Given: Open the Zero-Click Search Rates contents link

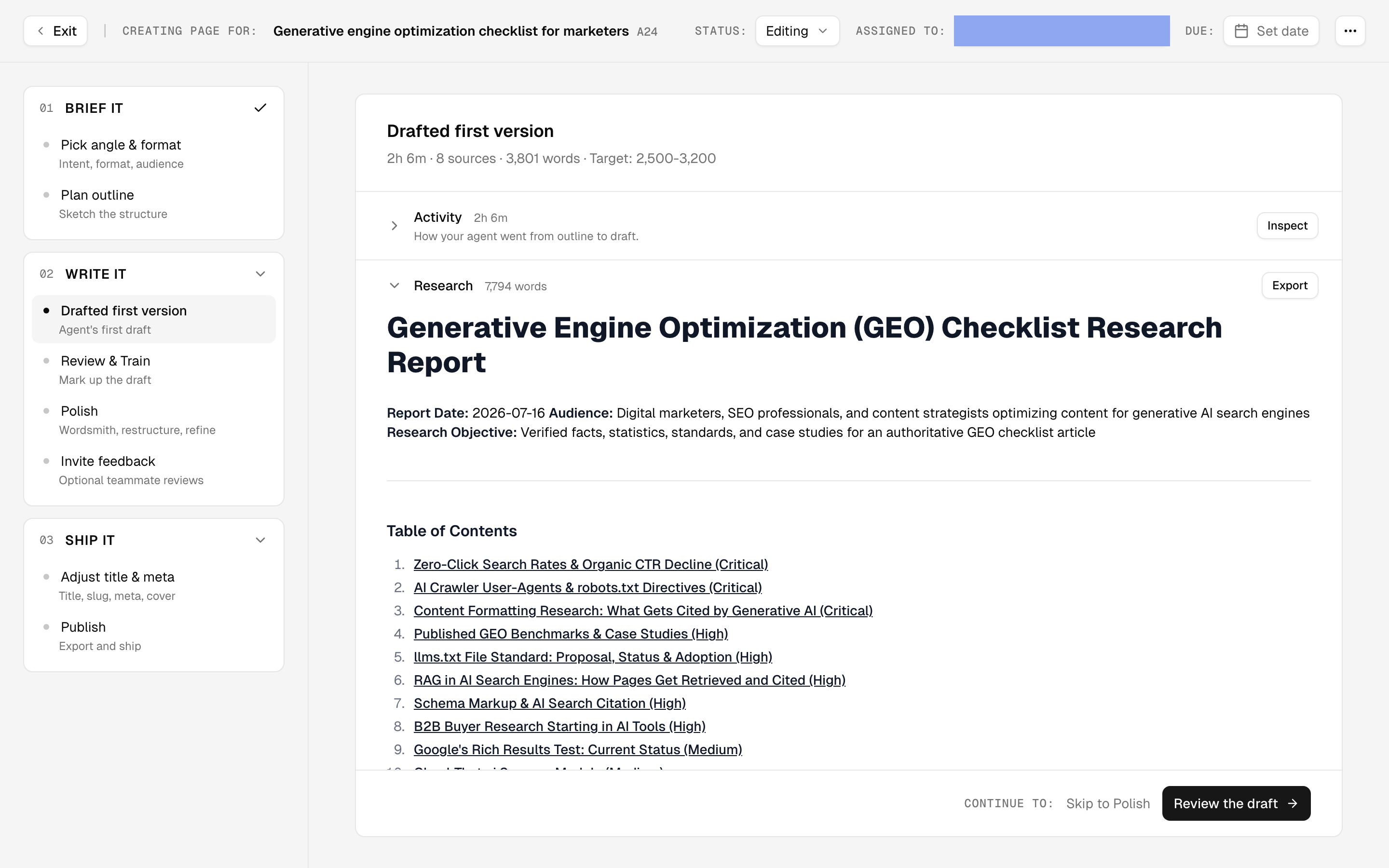Looking at the screenshot, I should click(591, 564).
